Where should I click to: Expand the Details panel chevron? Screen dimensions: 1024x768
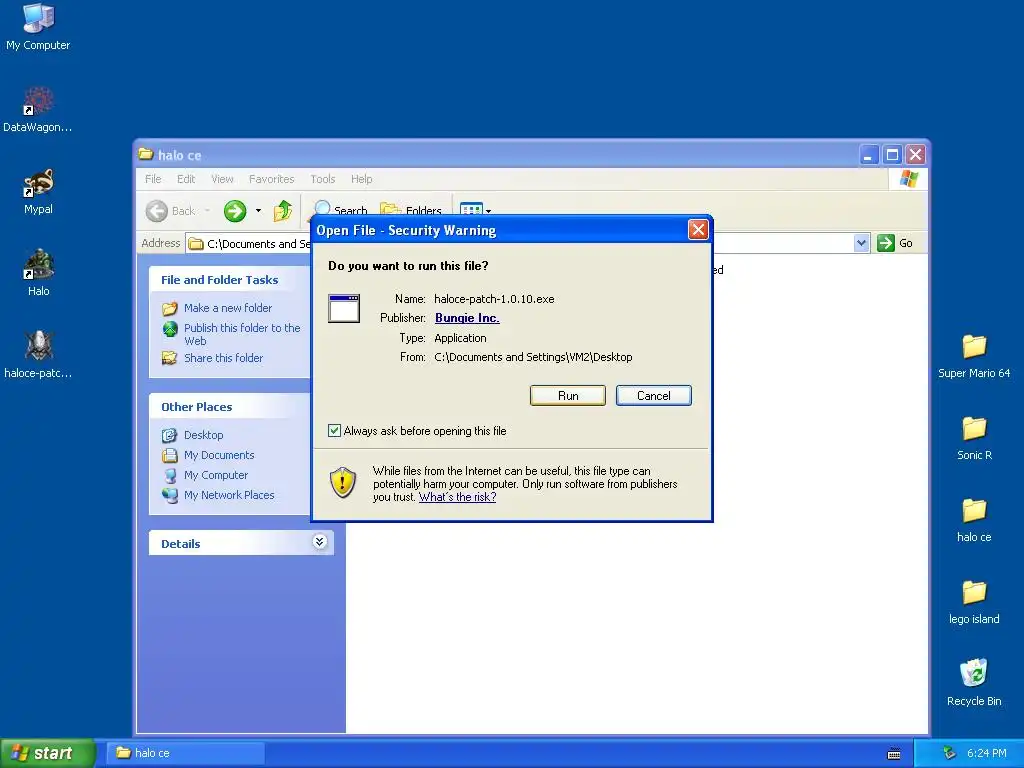[319, 542]
